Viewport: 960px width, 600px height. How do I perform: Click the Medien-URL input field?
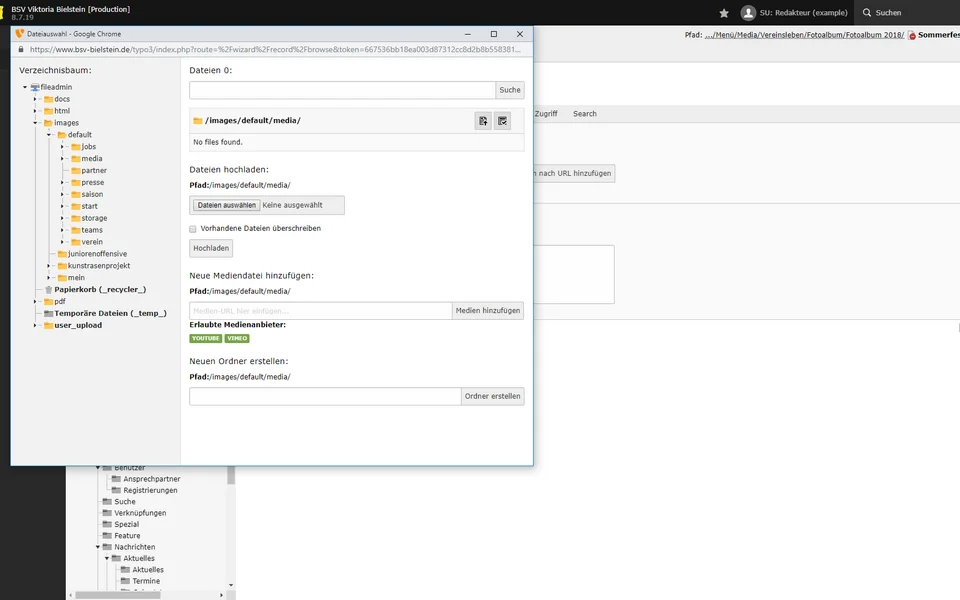pyautogui.click(x=320, y=311)
